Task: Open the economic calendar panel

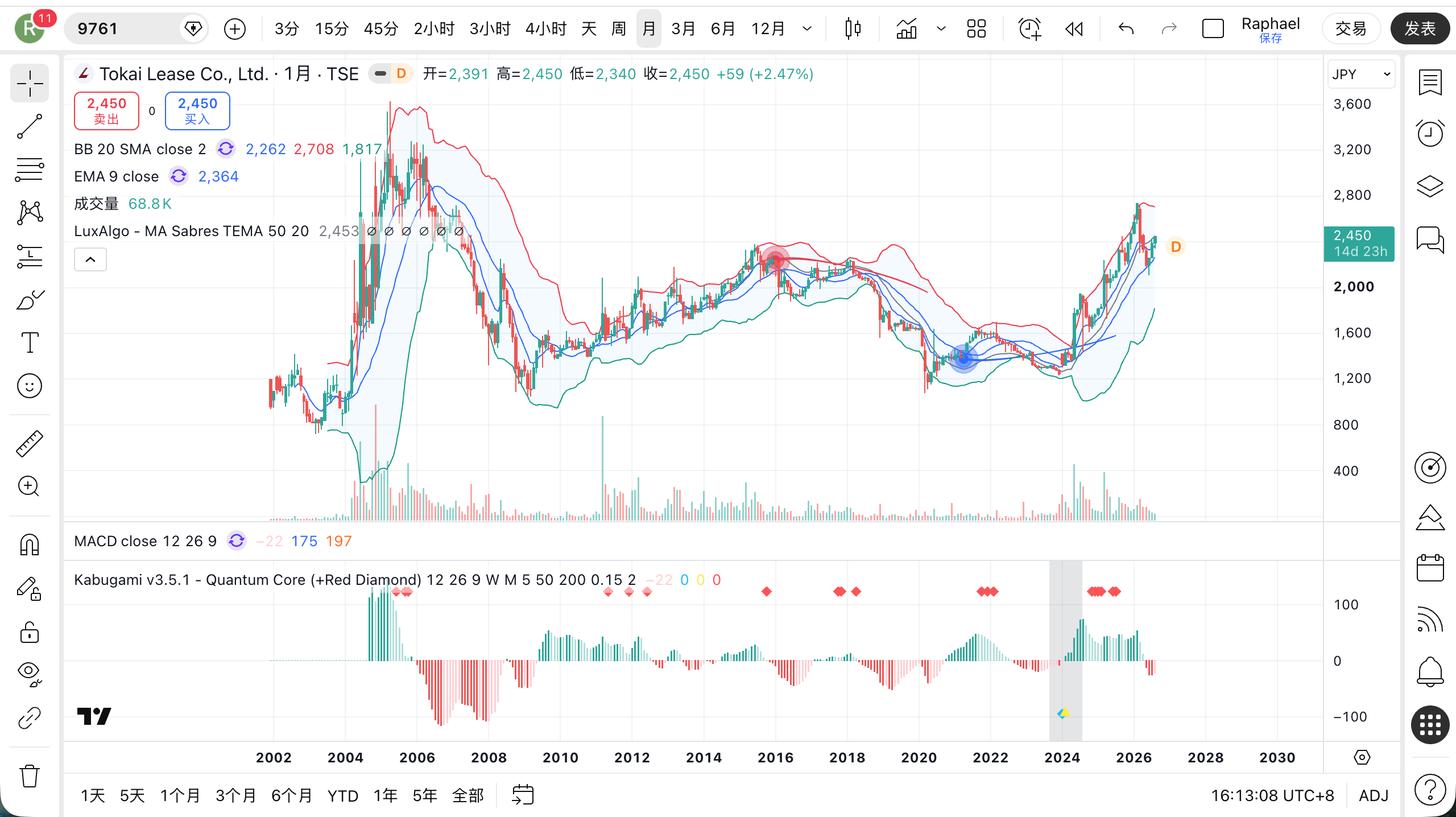Action: pyautogui.click(x=1430, y=567)
